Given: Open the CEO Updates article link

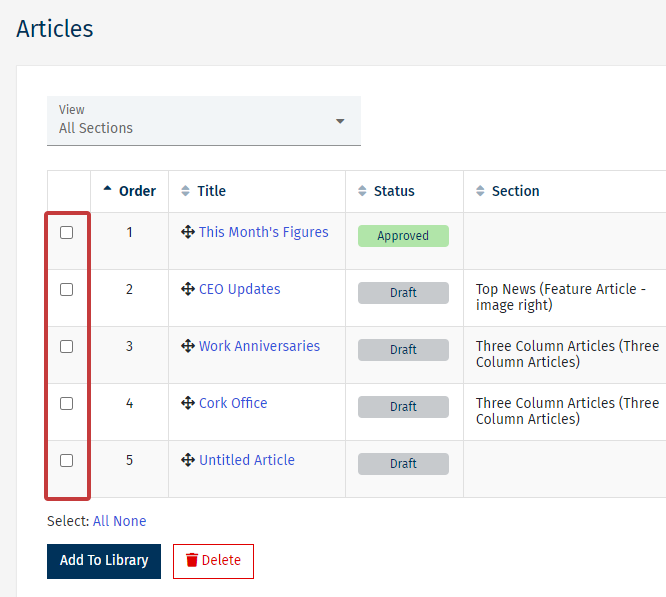Looking at the screenshot, I should point(239,289).
